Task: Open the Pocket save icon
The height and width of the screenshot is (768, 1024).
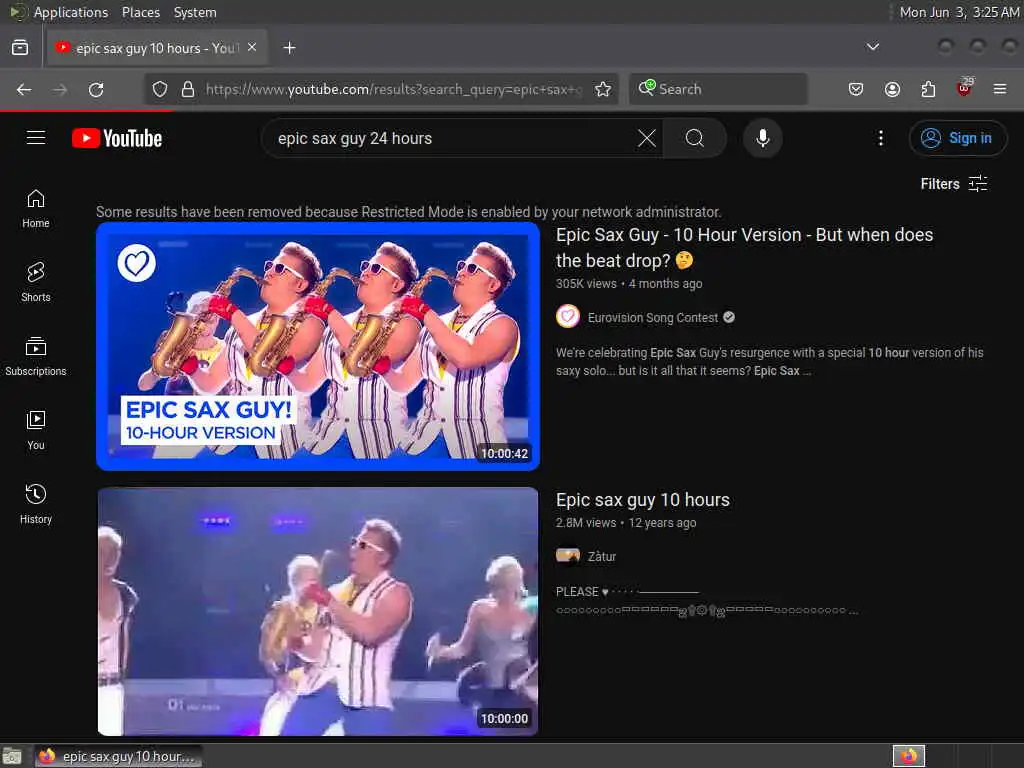Action: point(856,89)
